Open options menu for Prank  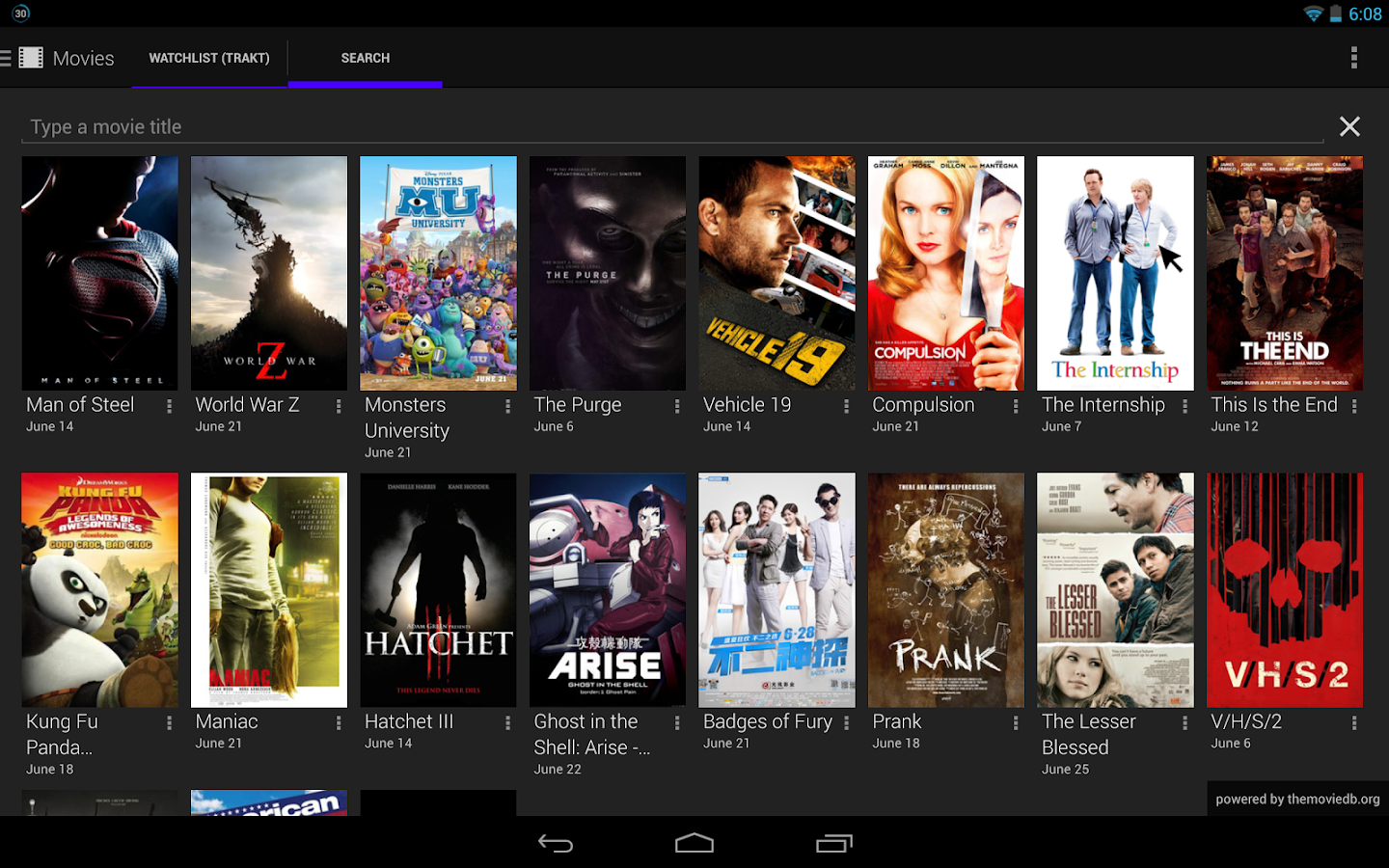[x=1016, y=722]
